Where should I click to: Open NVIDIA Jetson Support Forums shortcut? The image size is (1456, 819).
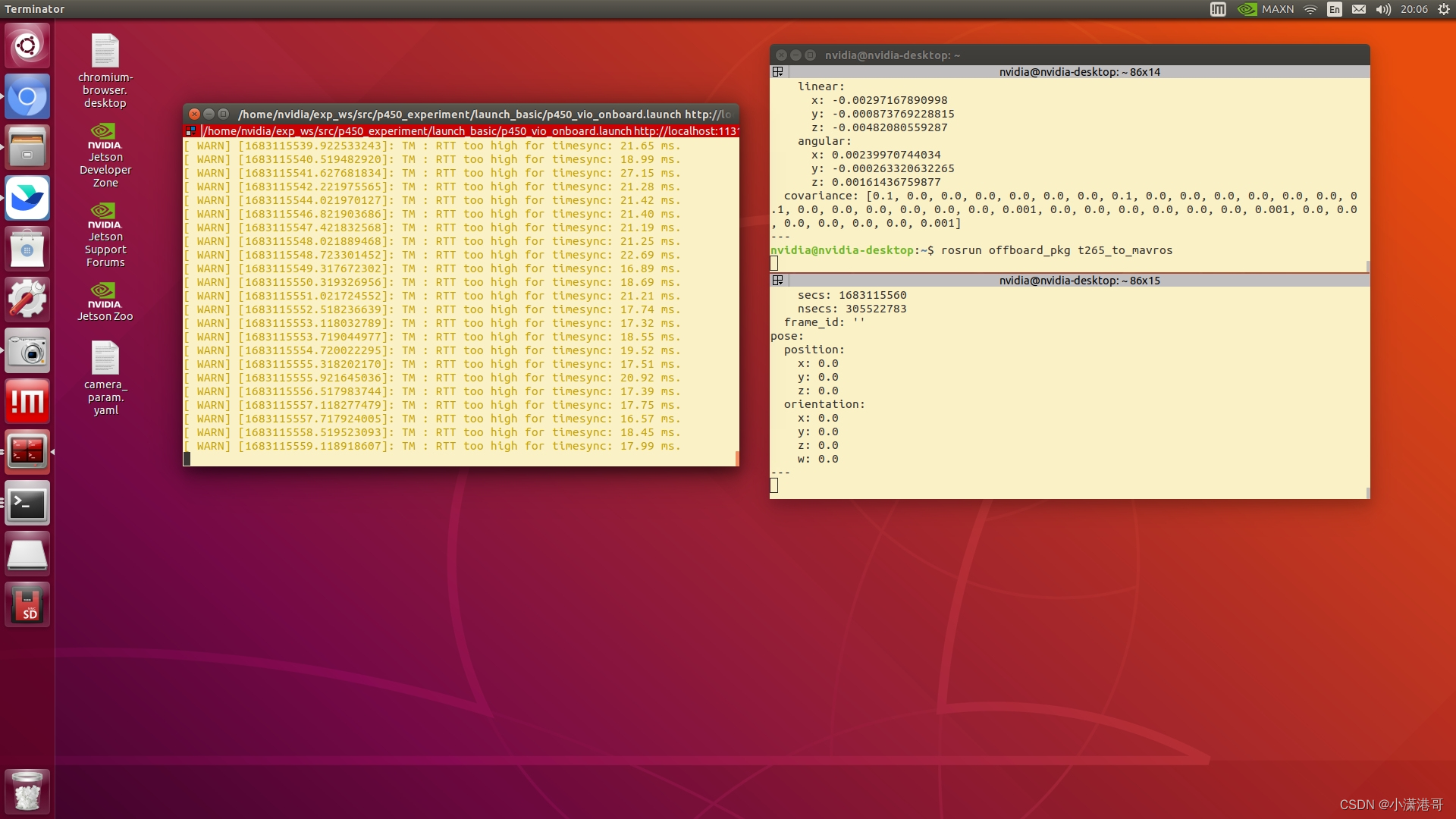pos(105,235)
